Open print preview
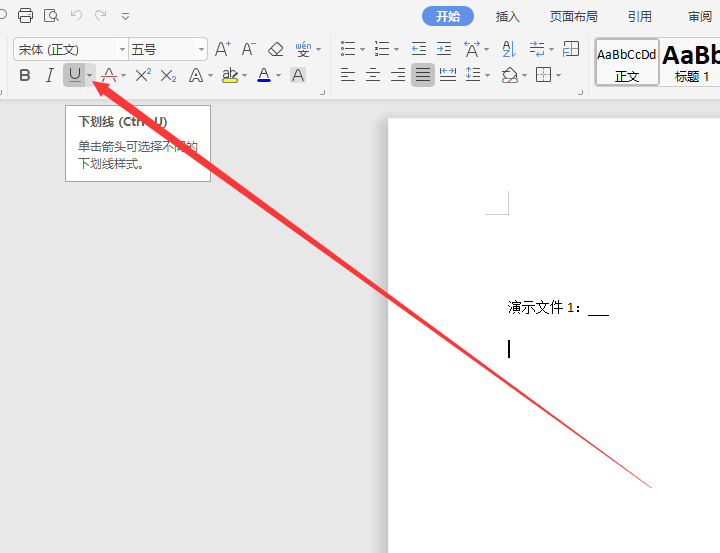Image resolution: width=720 pixels, height=553 pixels. (x=51, y=16)
